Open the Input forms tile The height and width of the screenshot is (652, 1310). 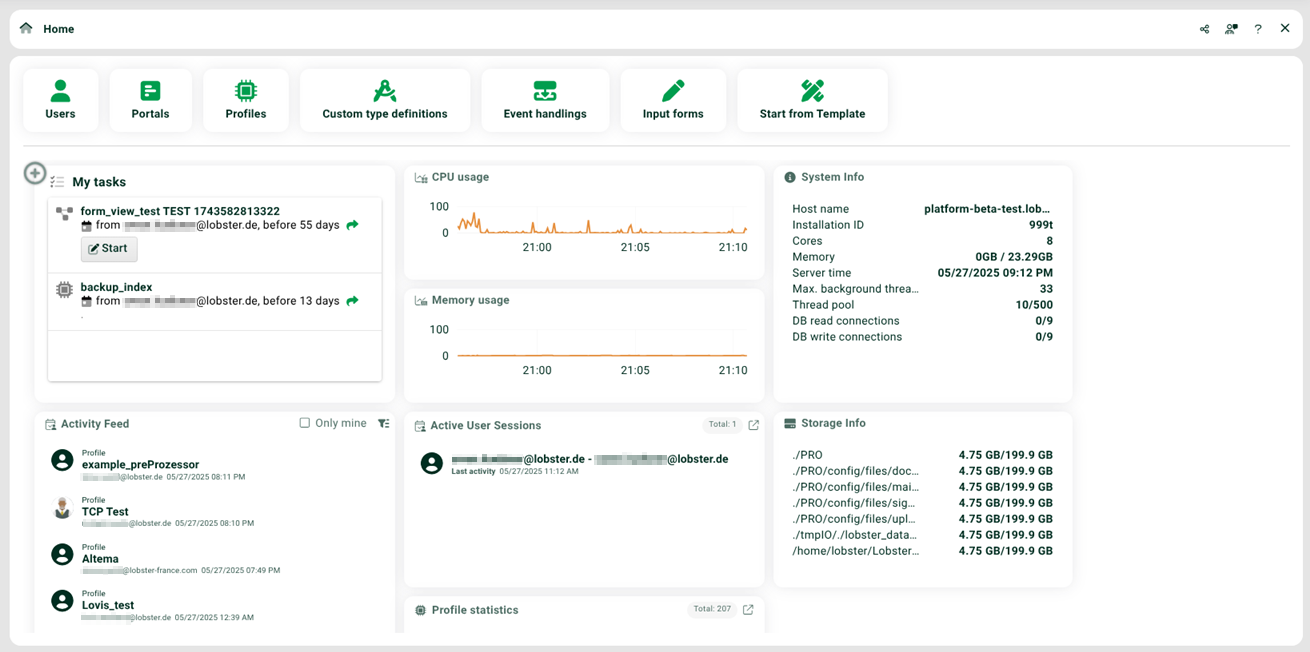click(673, 100)
